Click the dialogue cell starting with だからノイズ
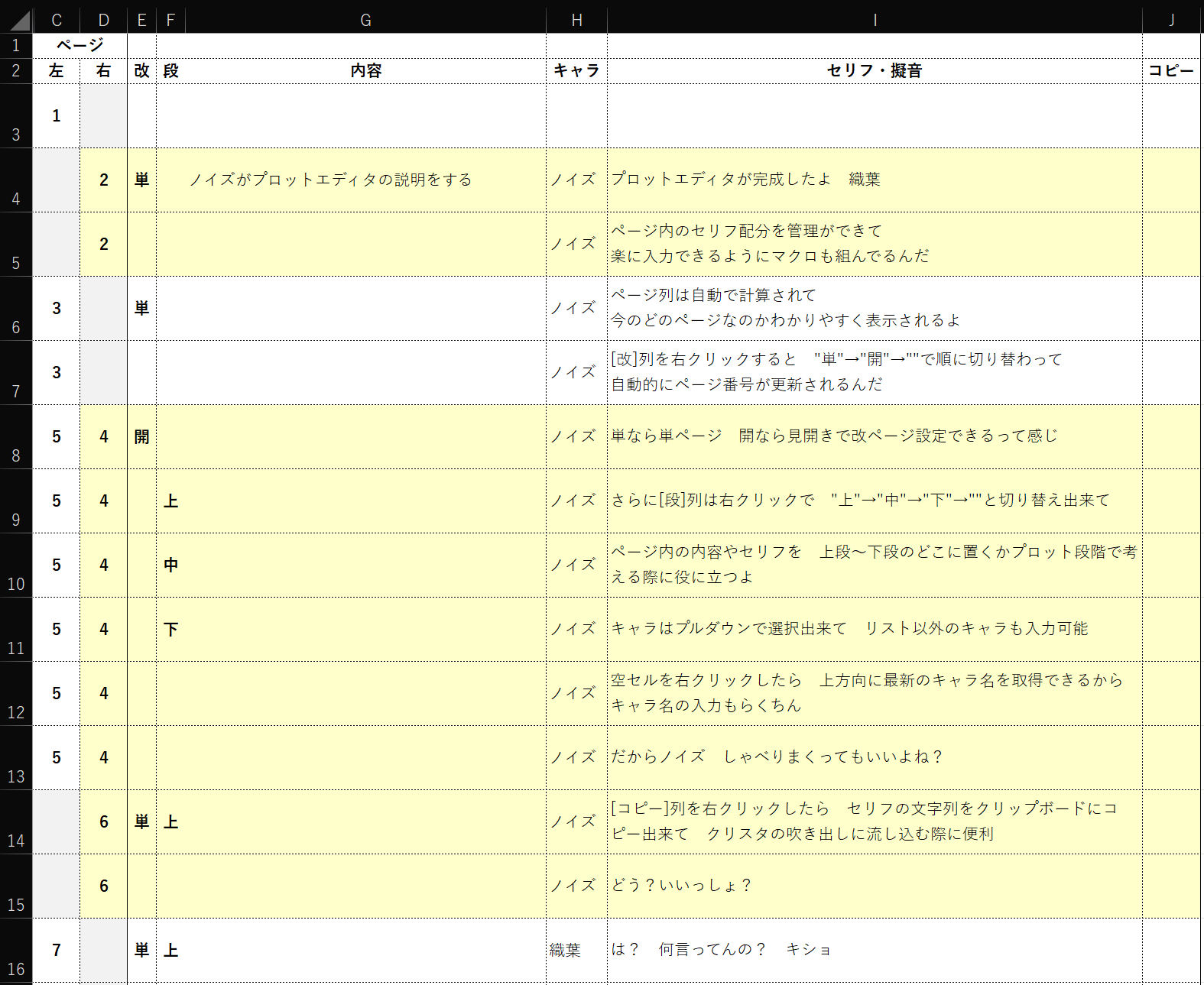Viewport: 1204px width, 985px height. click(x=875, y=757)
